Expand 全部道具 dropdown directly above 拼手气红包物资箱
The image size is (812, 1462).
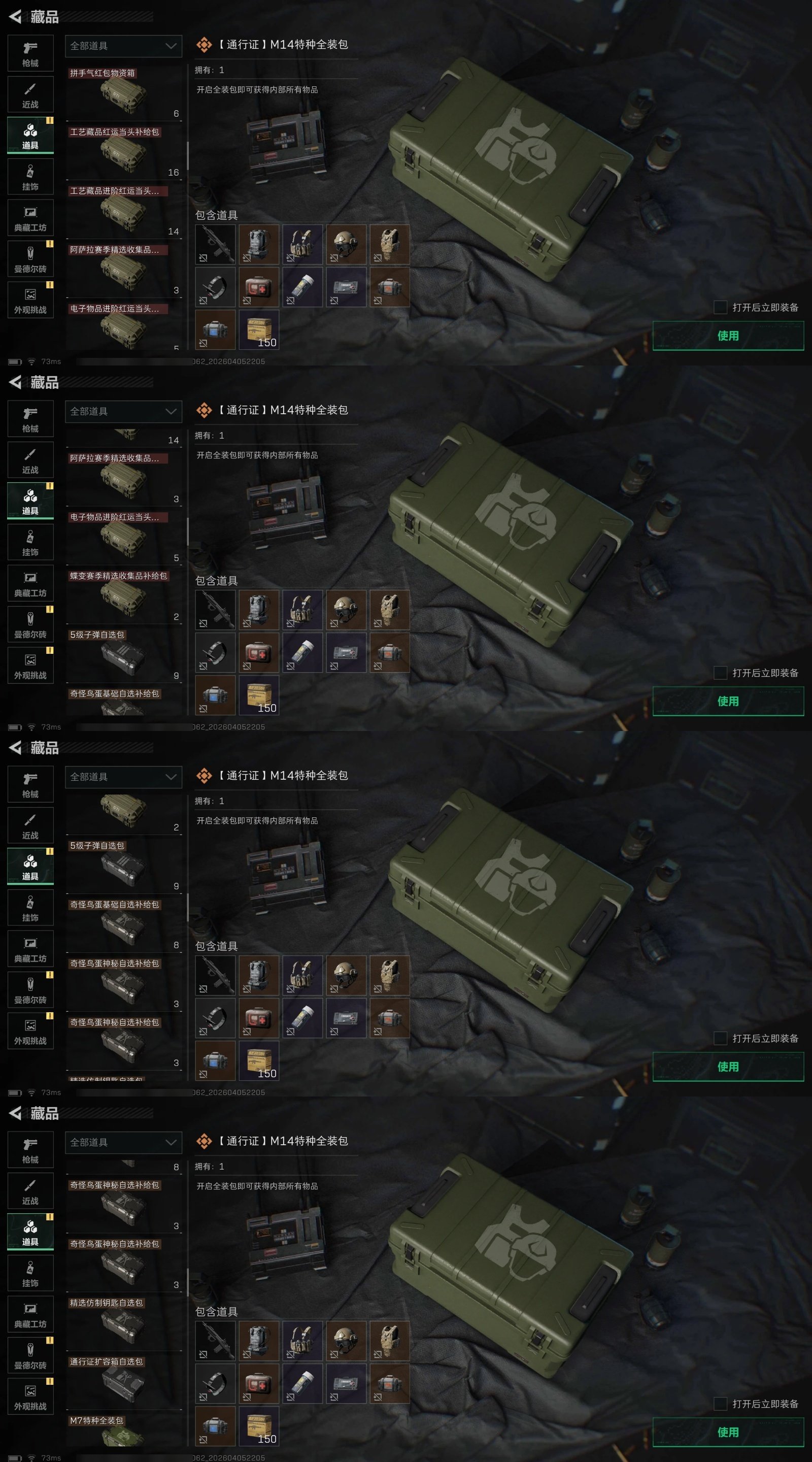click(124, 46)
